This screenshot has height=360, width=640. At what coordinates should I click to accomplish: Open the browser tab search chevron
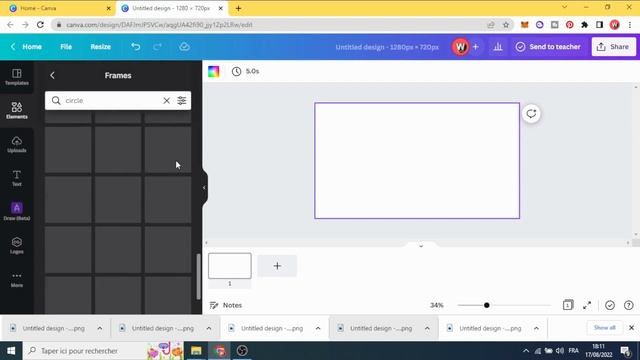click(564, 7)
